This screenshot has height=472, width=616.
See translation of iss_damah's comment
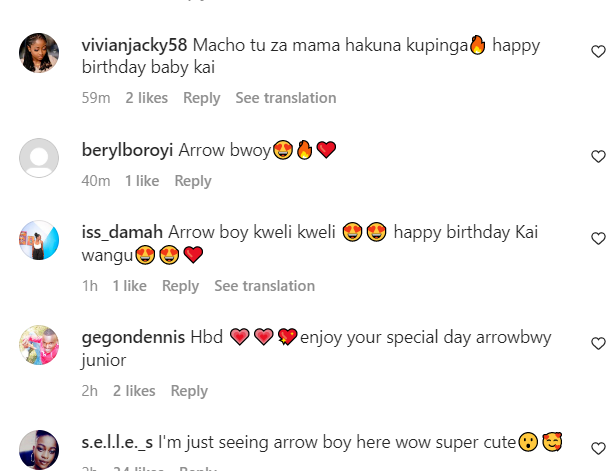point(264,286)
